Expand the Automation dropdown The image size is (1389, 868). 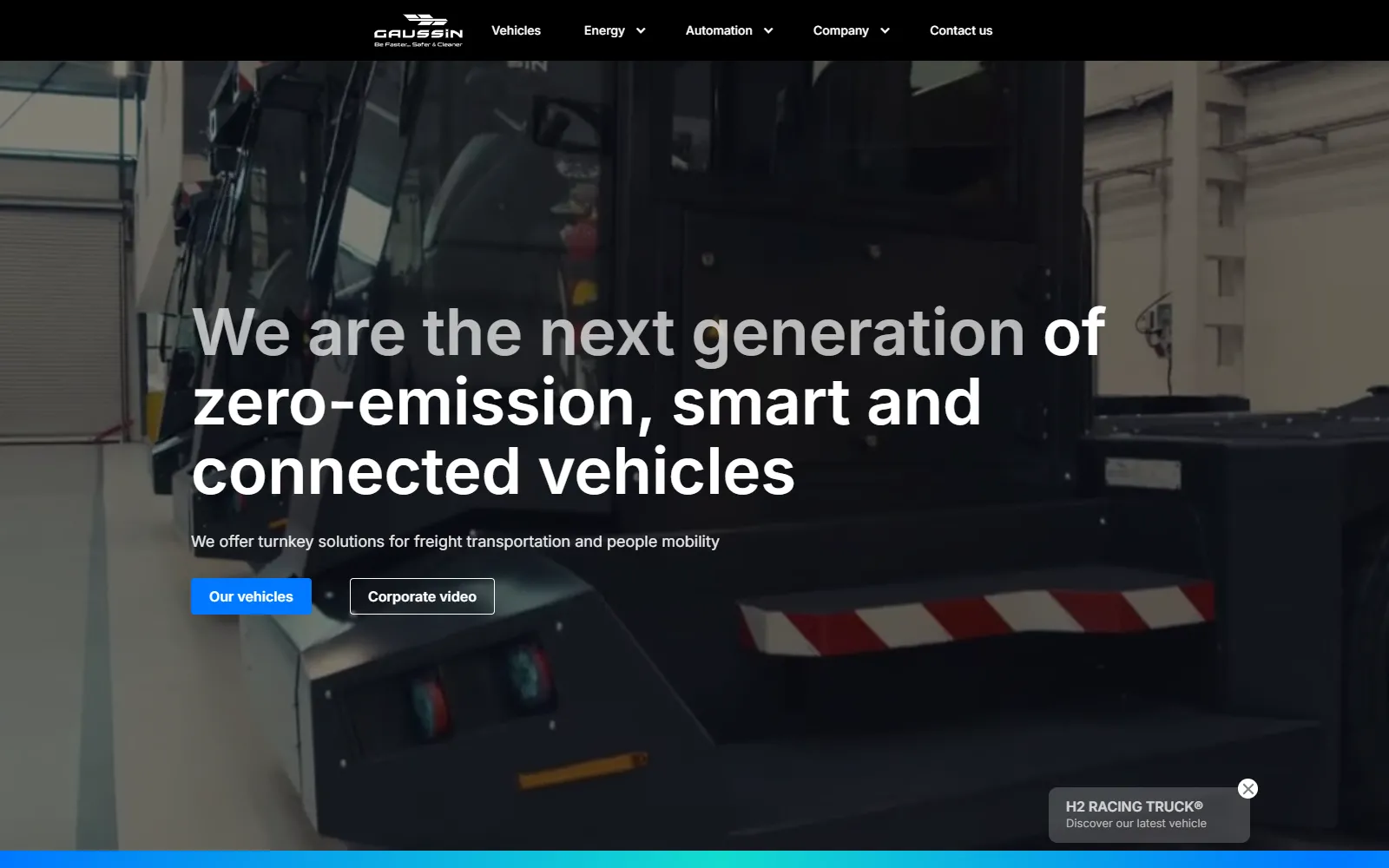[x=728, y=30]
